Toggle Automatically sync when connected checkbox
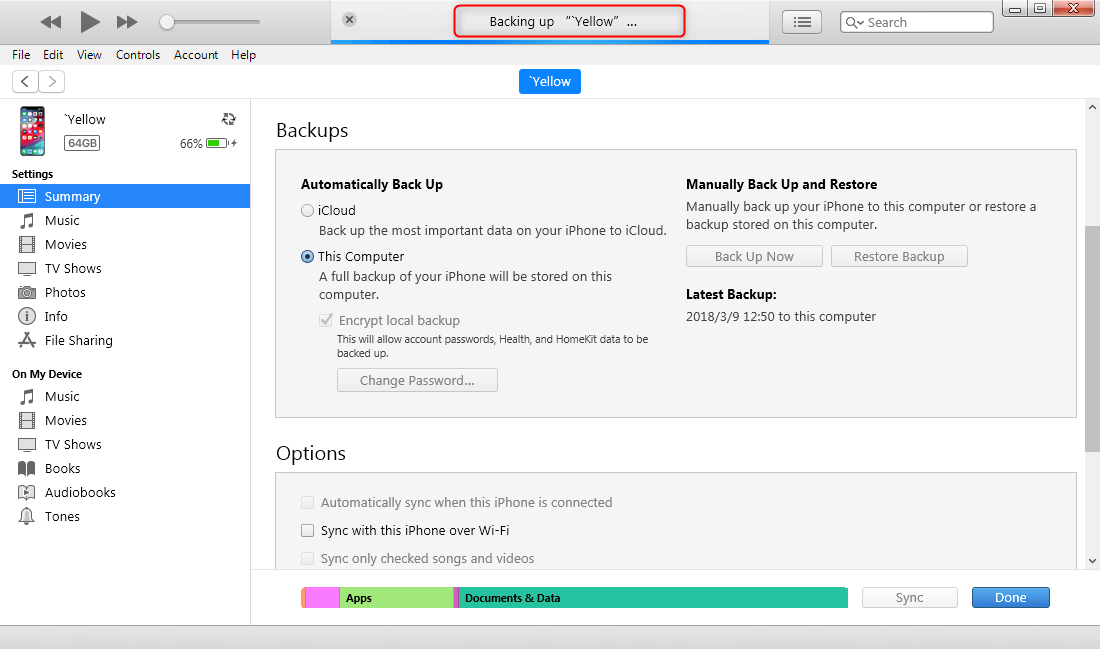The width and height of the screenshot is (1100, 649). click(x=307, y=502)
